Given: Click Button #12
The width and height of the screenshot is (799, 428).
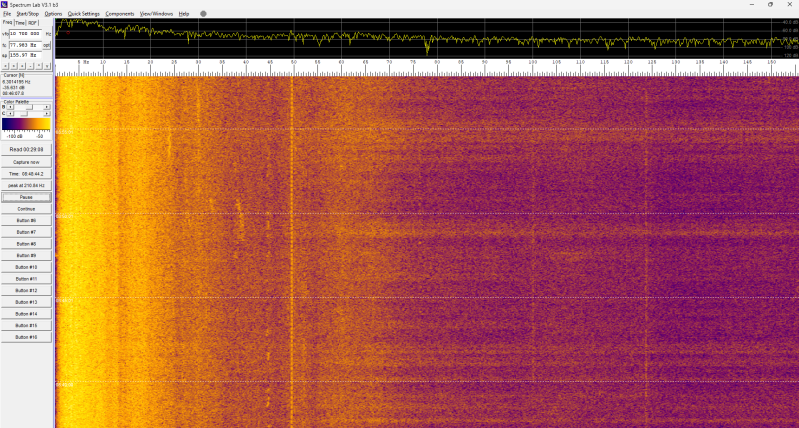Looking at the screenshot, I should pyautogui.click(x=26, y=290).
